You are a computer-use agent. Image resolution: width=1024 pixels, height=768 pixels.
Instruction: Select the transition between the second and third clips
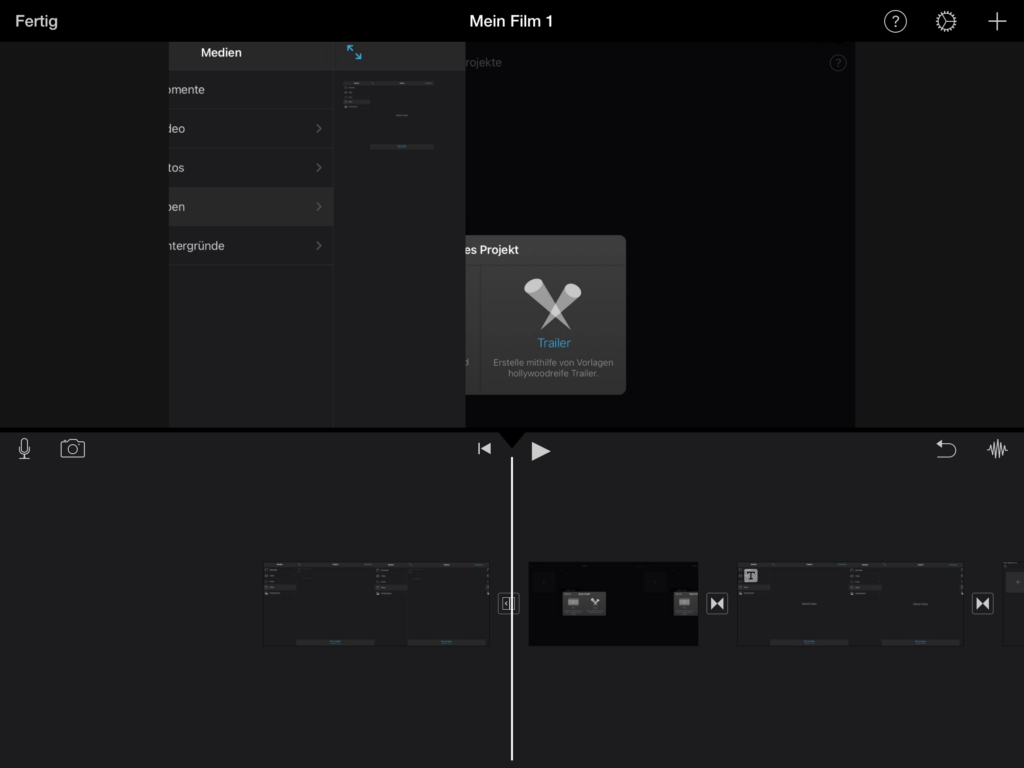(717, 603)
